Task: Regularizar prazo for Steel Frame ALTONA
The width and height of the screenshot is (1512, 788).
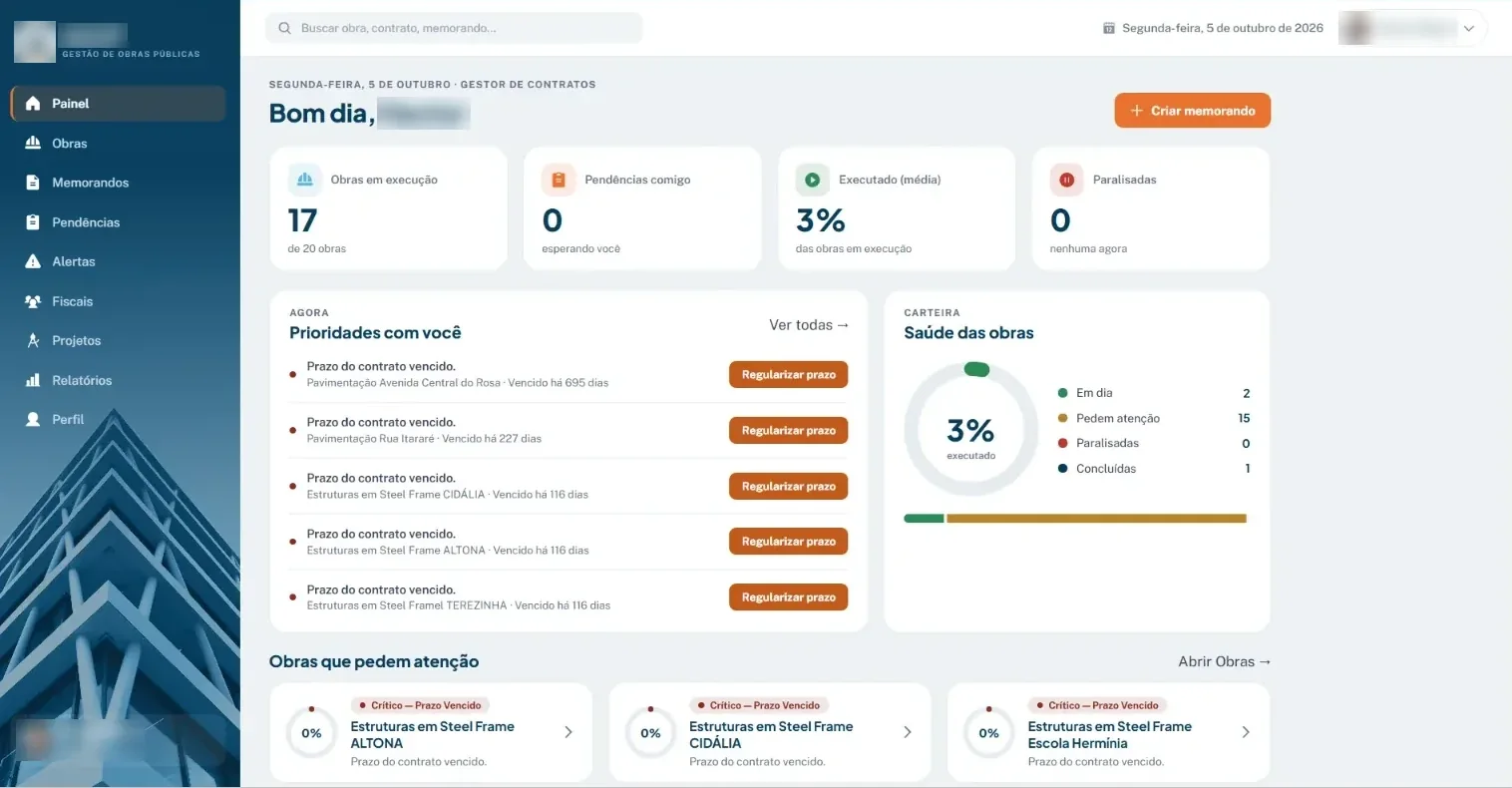Action: (x=789, y=542)
